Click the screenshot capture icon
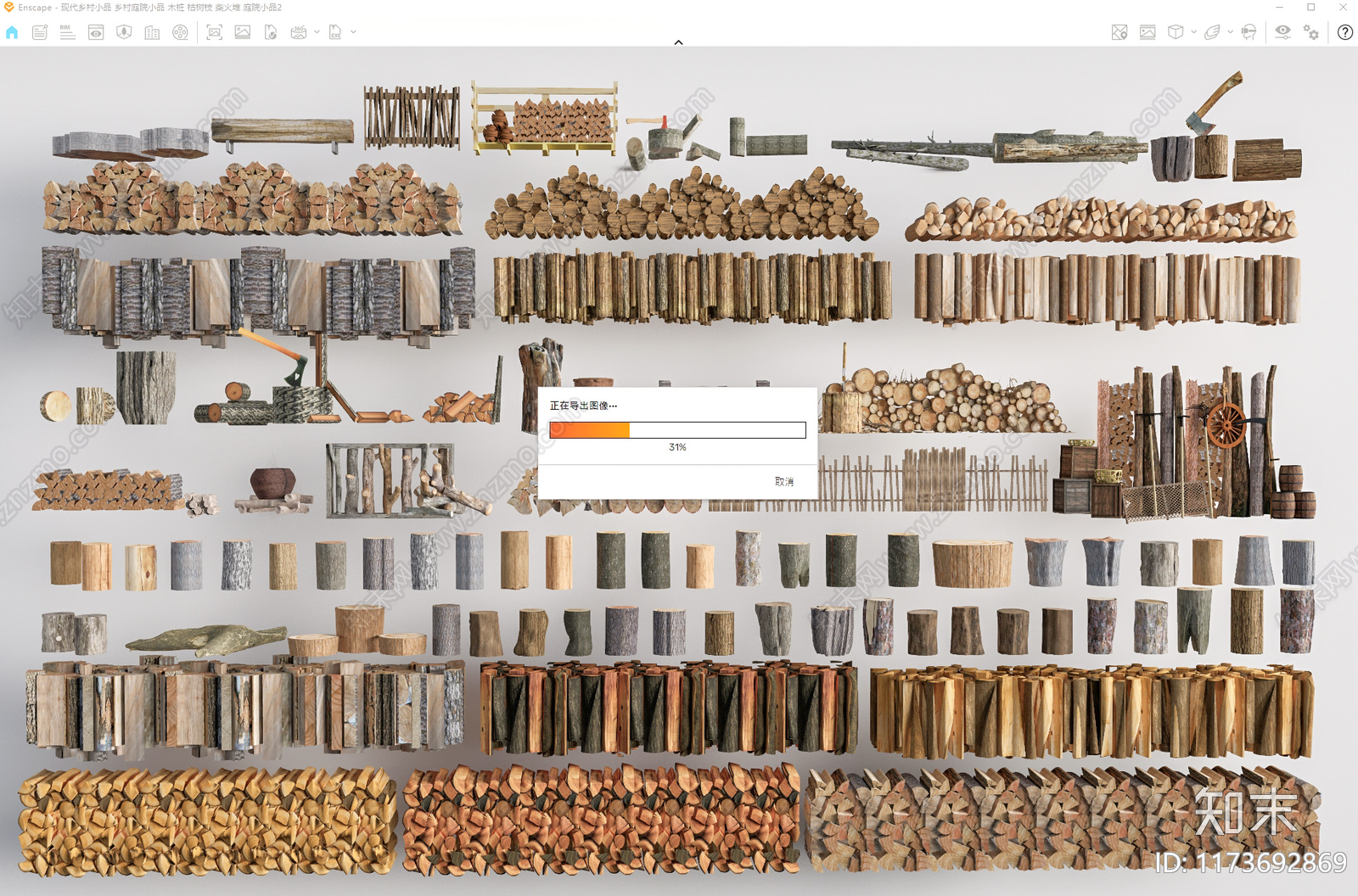This screenshot has height=896, width=1358. [x=215, y=32]
